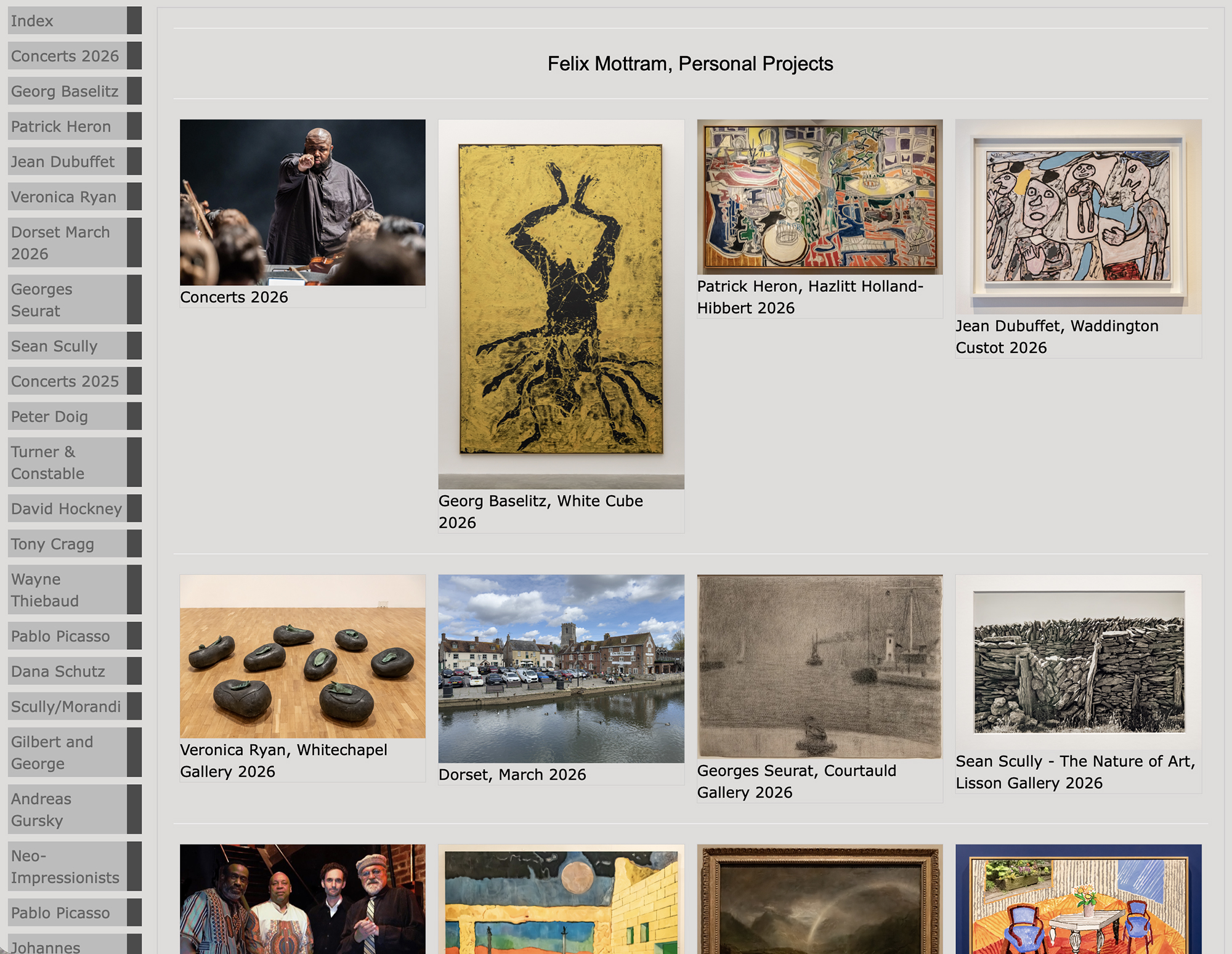Open the four musicians group photo thumbnail
This screenshot has height=954, width=1232.
tap(302, 899)
